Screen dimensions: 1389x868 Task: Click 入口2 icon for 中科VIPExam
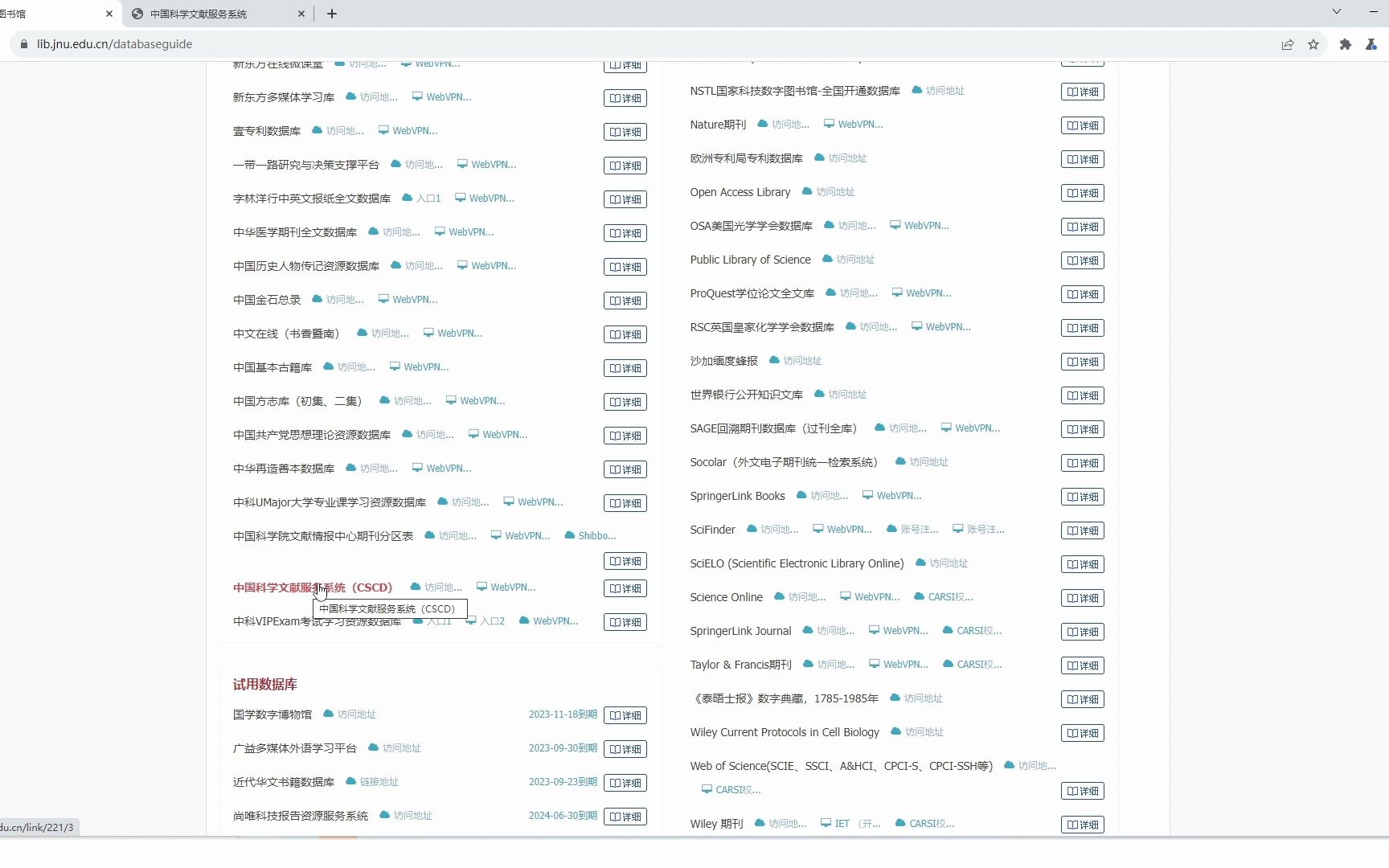(x=486, y=621)
